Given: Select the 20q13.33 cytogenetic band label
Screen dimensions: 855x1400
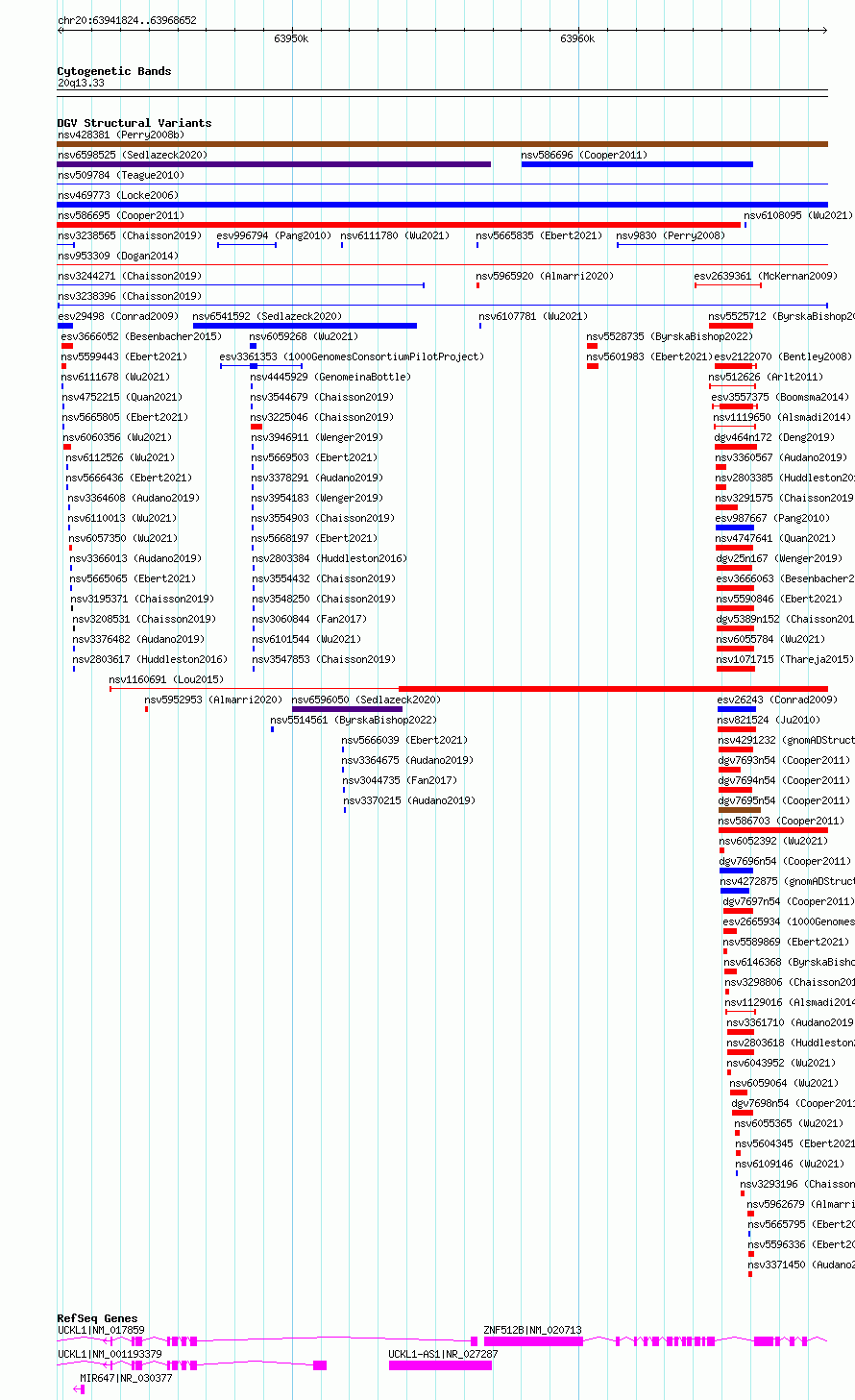Looking at the screenshot, I should [82, 84].
